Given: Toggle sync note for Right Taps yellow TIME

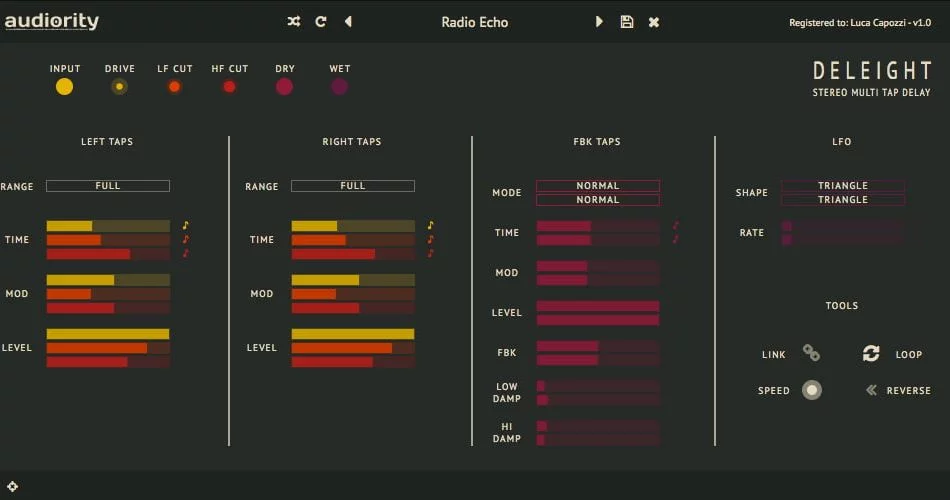Looking at the screenshot, I should click(430, 225).
